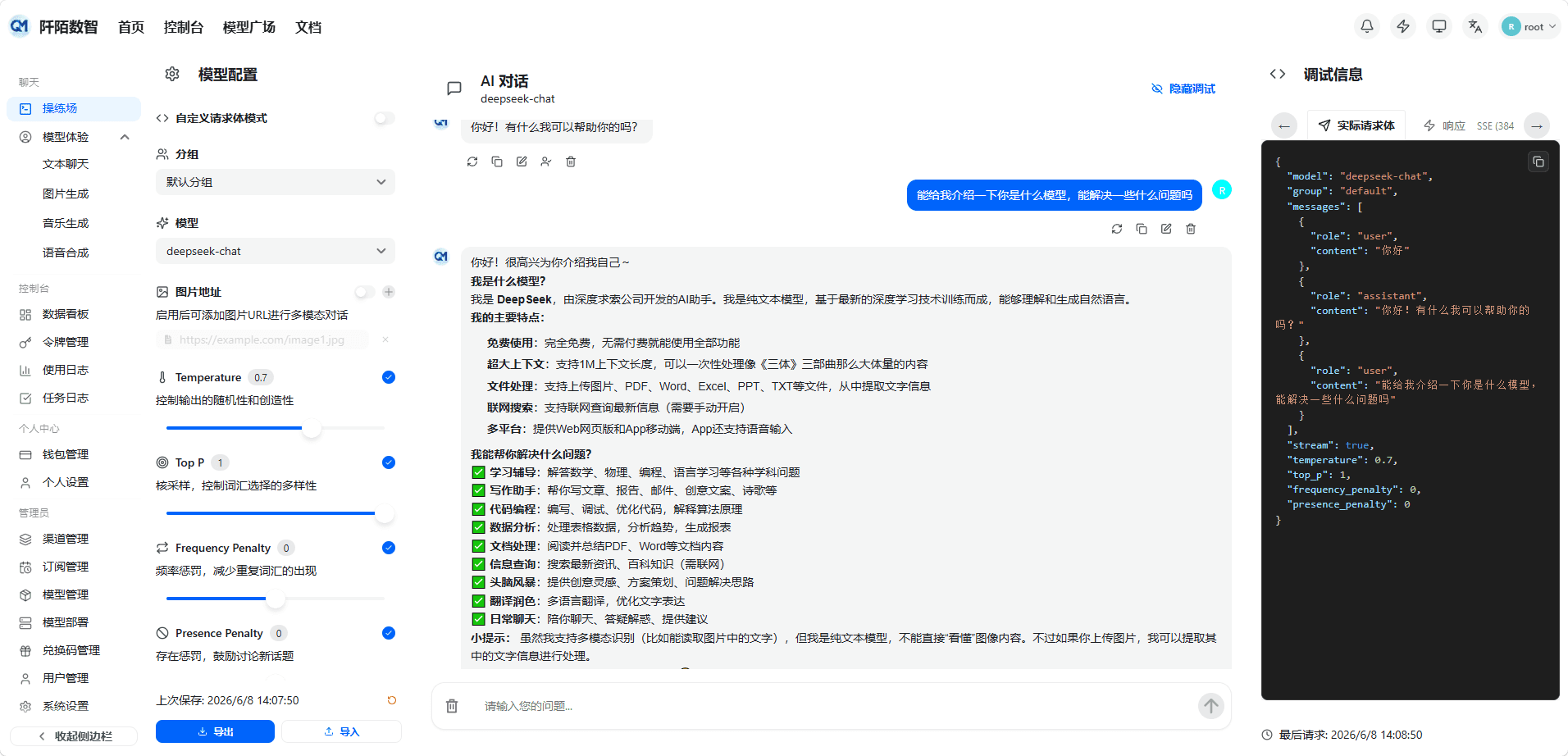Screen dimensions: 1568x756
Task: Open the notification bell
Action: [x=1367, y=26]
